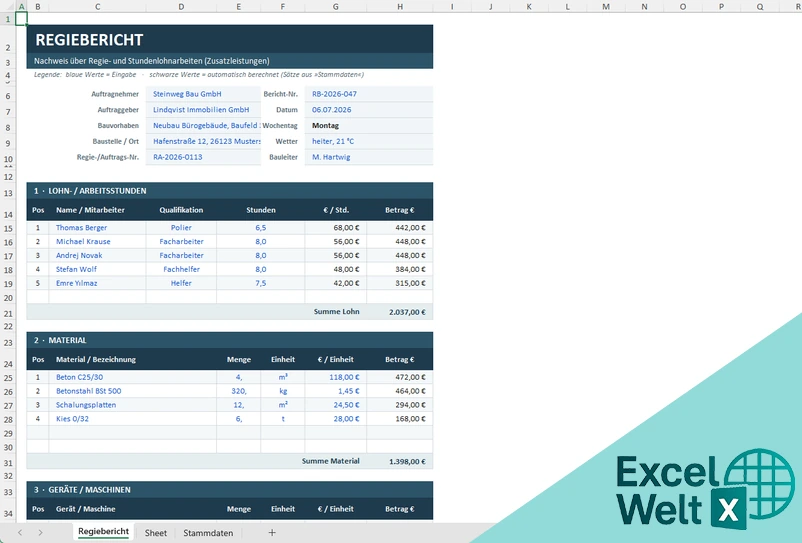Image resolution: width=802 pixels, height=543 pixels.
Task: Select the Polier qualification cell
Action: (x=181, y=228)
